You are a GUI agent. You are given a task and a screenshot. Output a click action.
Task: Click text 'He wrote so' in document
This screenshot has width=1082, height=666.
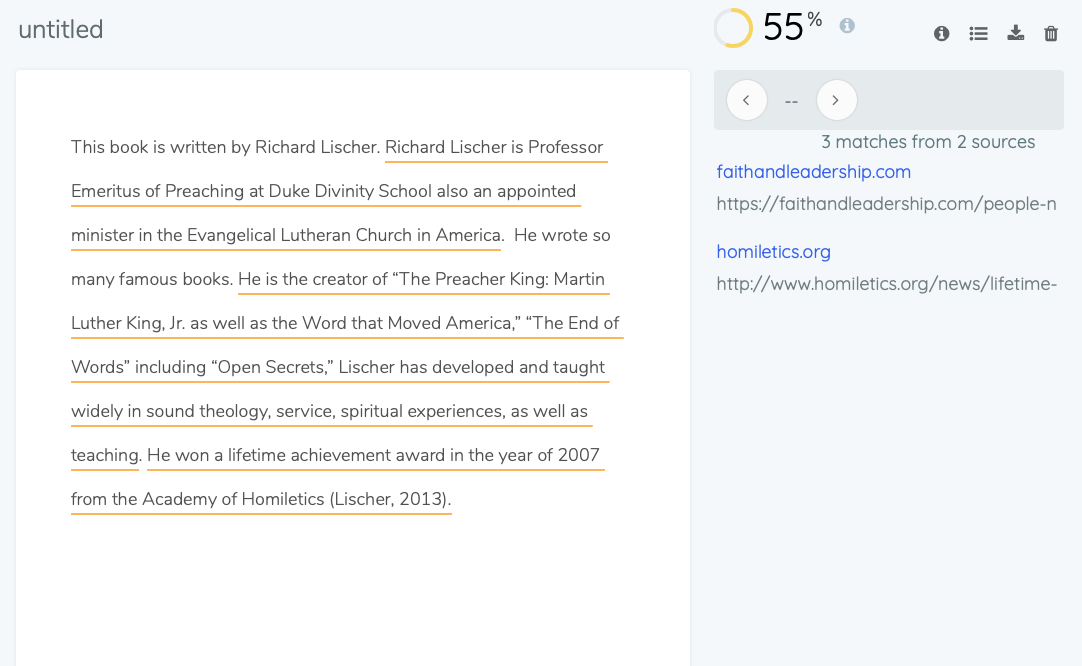pyautogui.click(x=562, y=235)
